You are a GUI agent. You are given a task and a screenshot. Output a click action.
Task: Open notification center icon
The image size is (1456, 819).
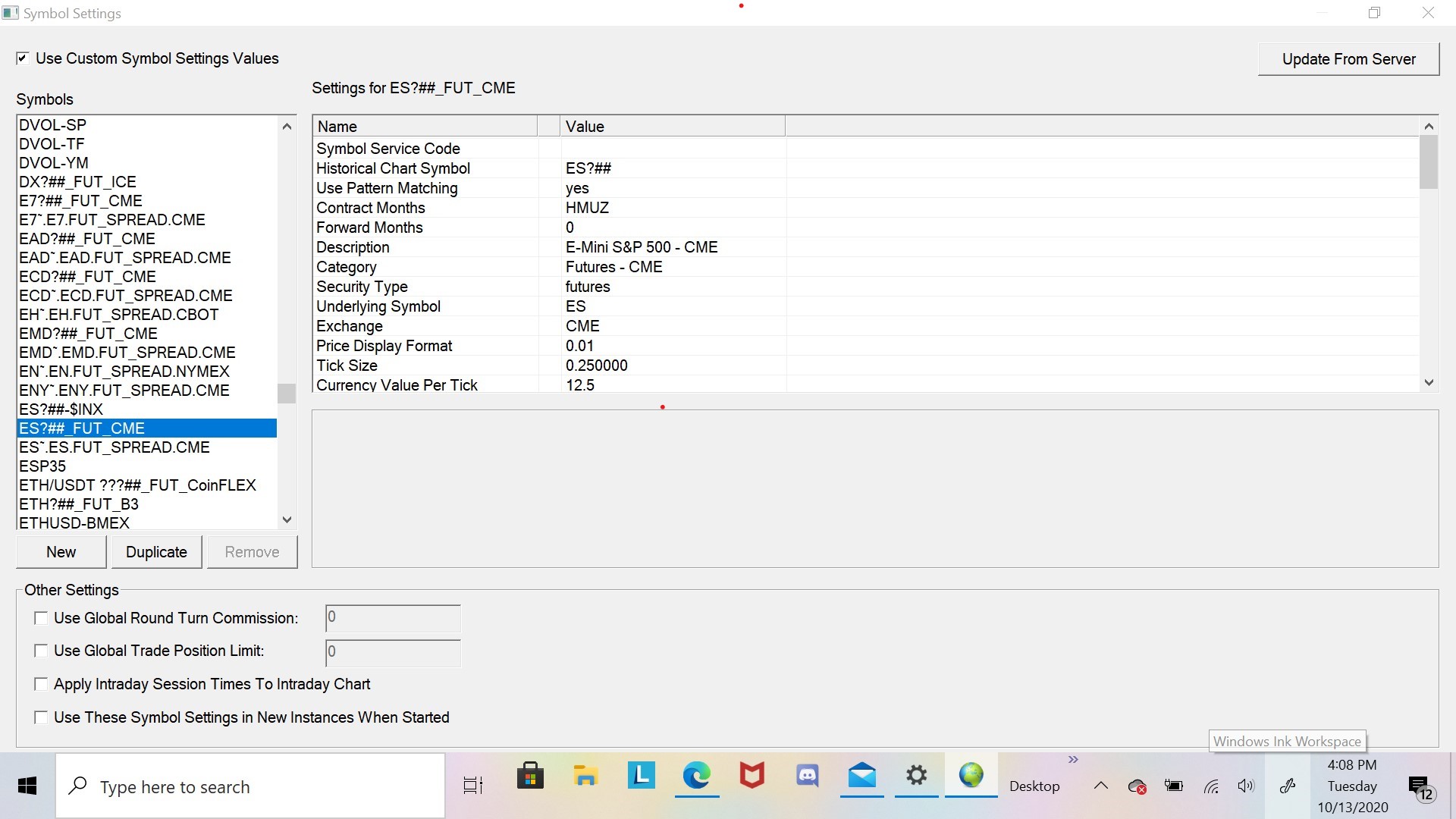1419,787
